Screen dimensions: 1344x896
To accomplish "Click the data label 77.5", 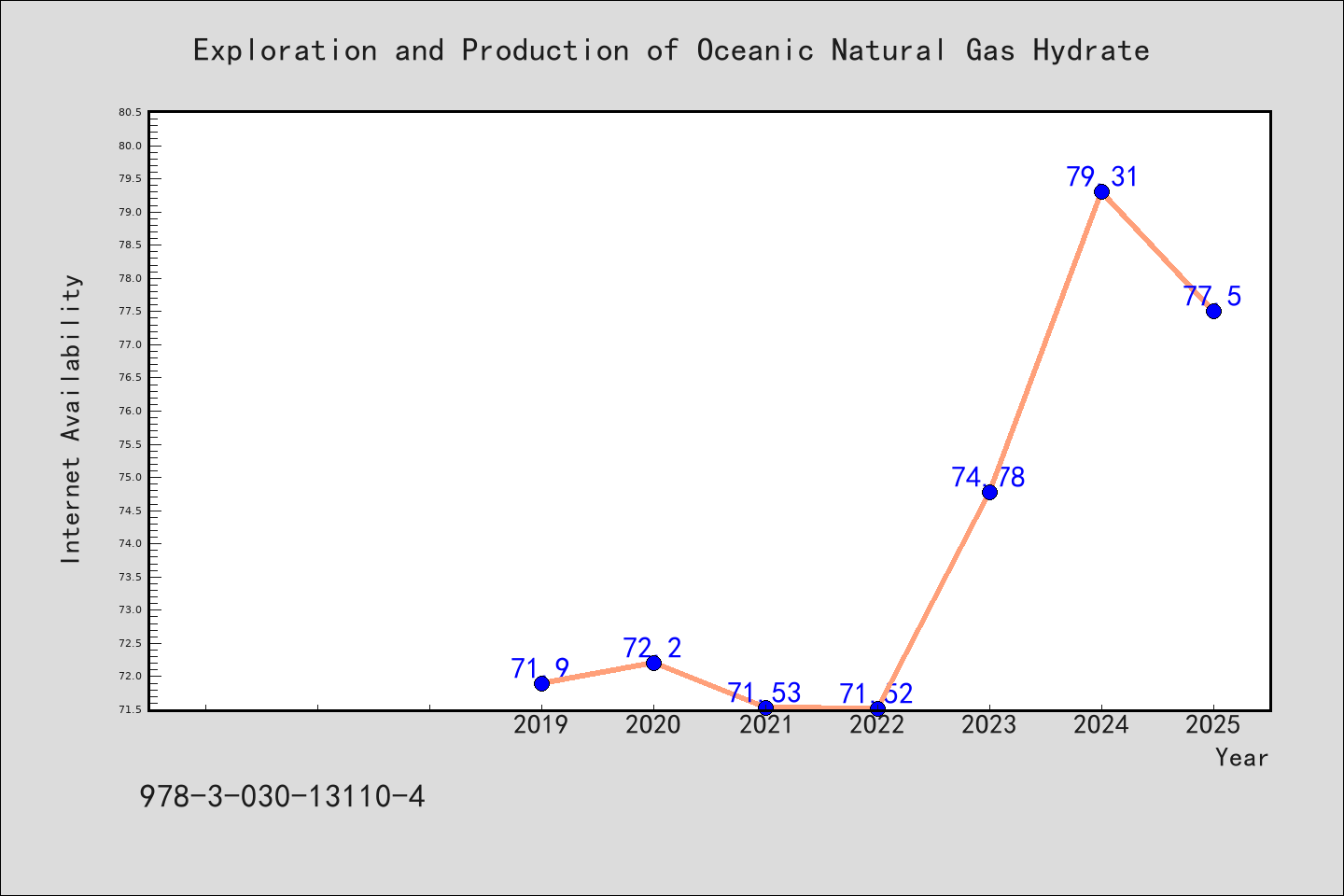I will coord(1212,296).
